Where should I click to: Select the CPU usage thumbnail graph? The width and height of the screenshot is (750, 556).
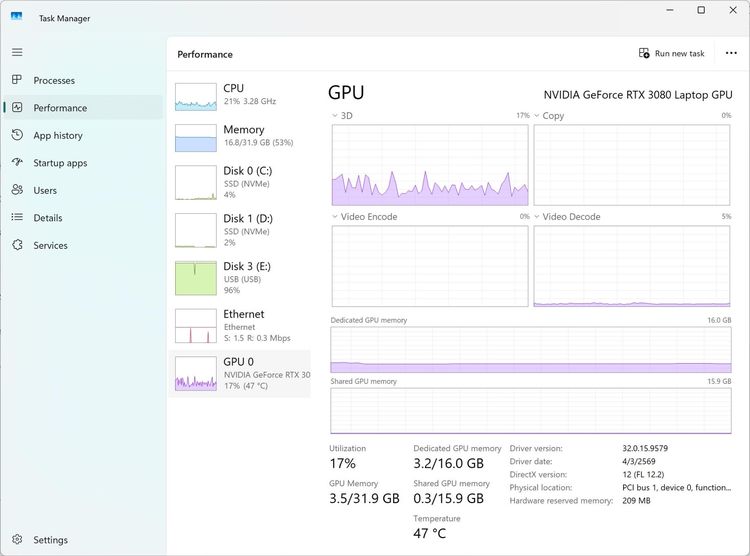pyautogui.click(x=196, y=97)
